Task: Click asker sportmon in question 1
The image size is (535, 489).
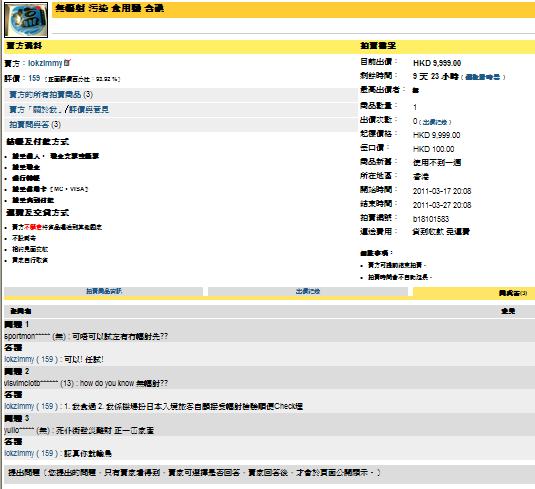Action: tap(27, 336)
